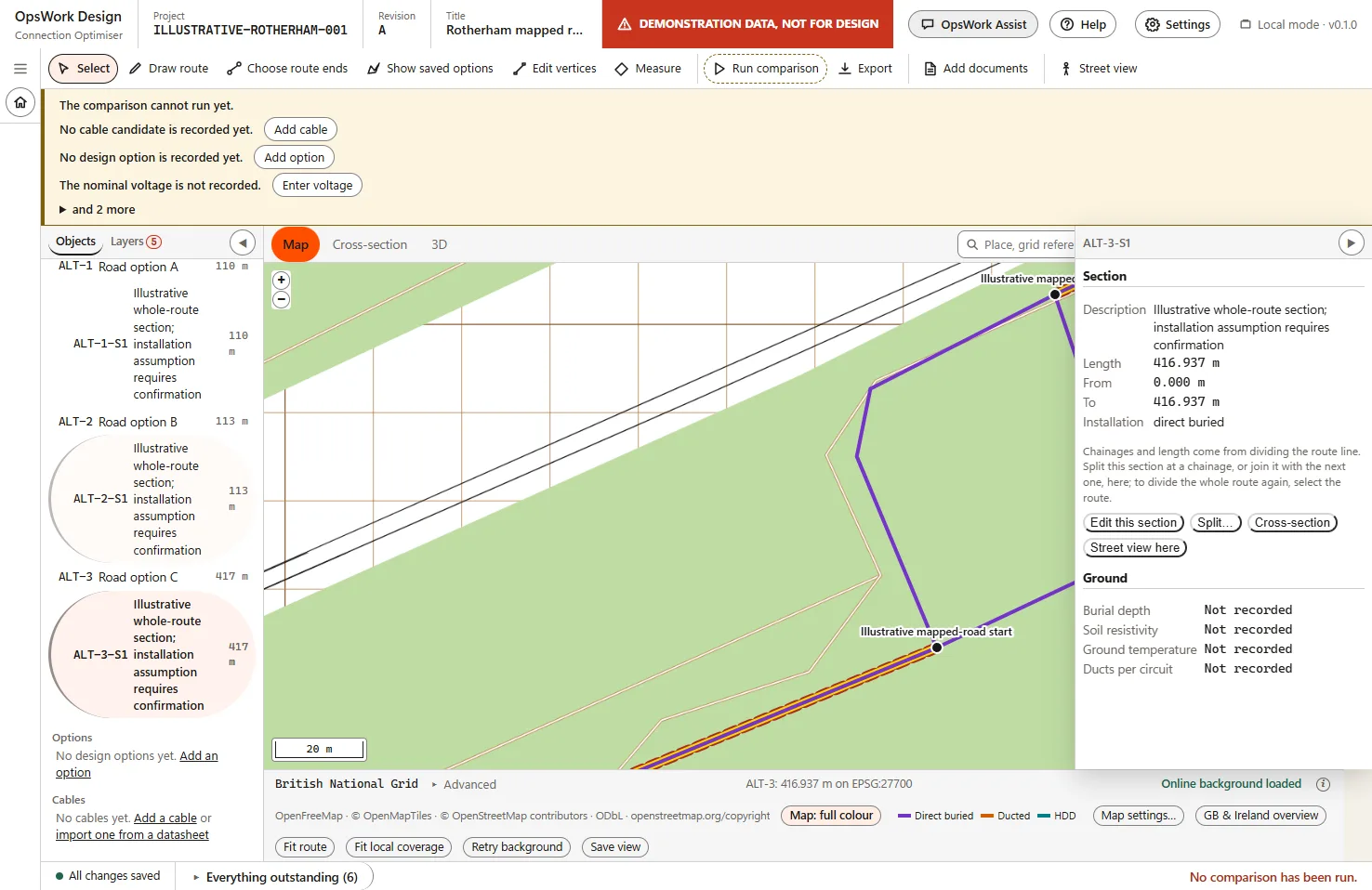
Task: Click Run comparison
Action: [765, 69]
